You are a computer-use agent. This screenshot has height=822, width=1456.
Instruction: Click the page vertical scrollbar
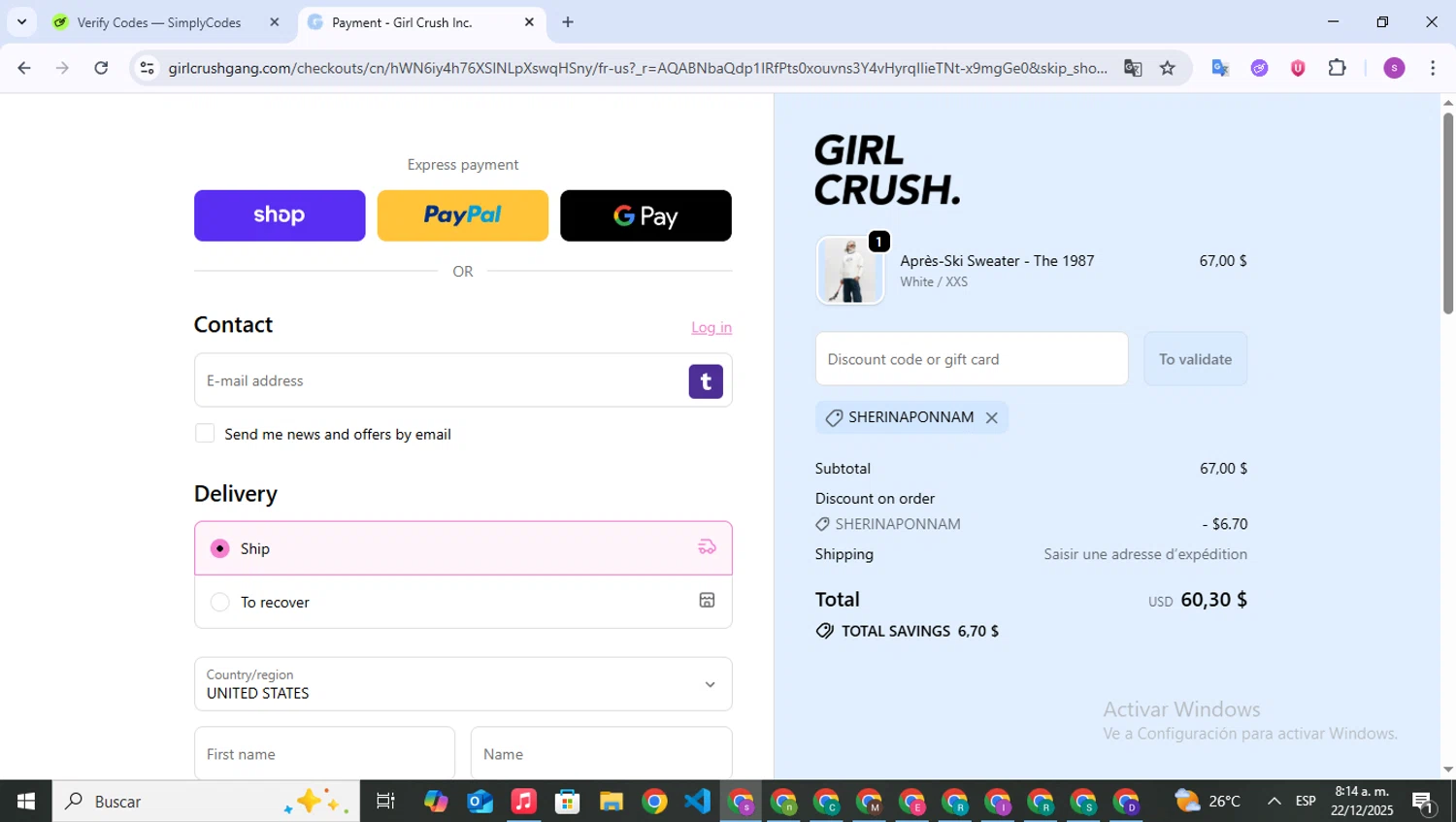coord(1448,214)
